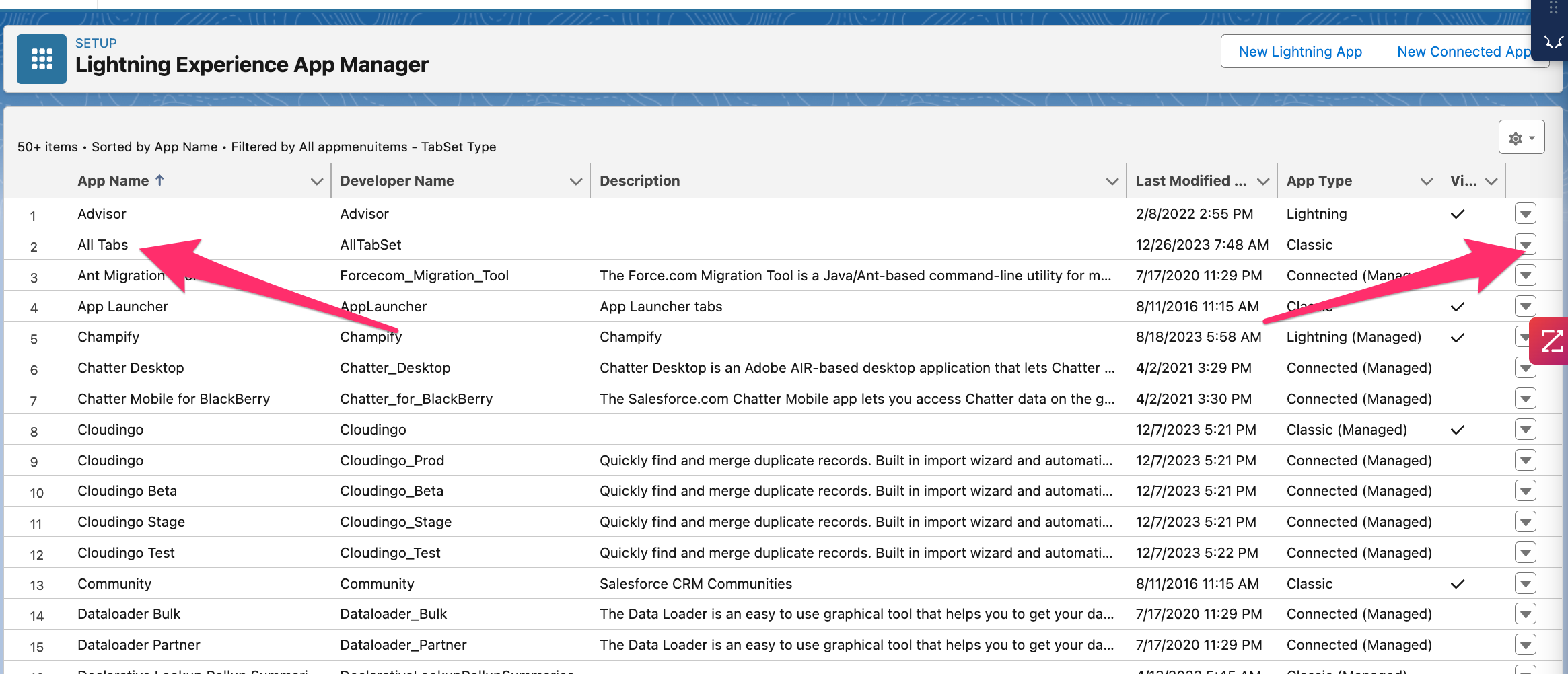
Task: Sort by the App Type column header
Action: point(1319,181)
